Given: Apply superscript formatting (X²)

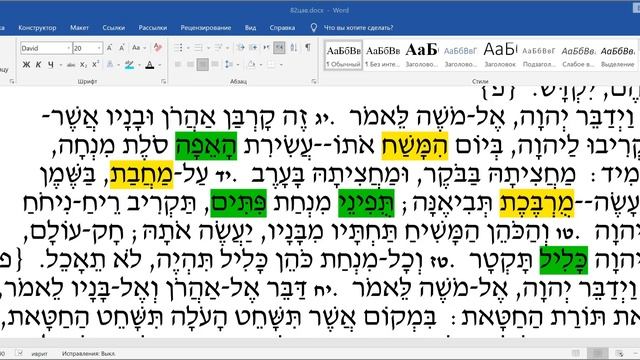Looking at the screenshot, I should (x=96, y=64).
